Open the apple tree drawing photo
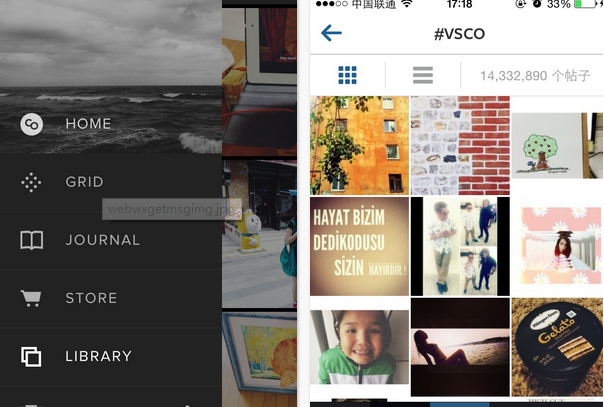 coord(557,146)
